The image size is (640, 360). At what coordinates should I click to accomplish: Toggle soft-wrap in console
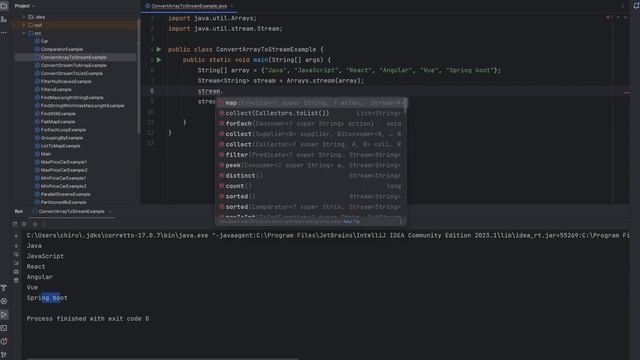(x=16, y=254)
